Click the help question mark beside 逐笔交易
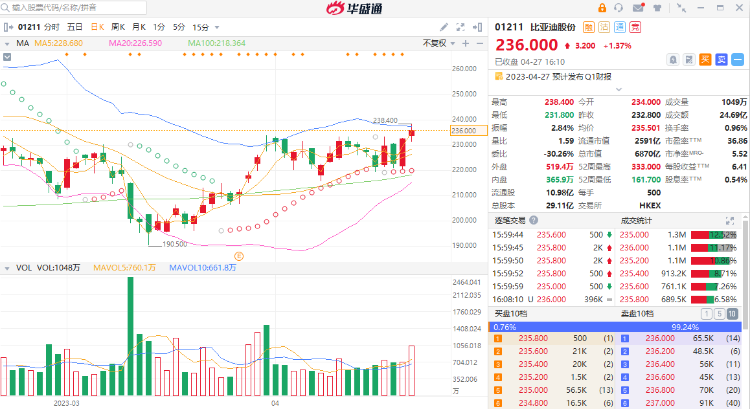750x409 pixels. tap(533, 220)
